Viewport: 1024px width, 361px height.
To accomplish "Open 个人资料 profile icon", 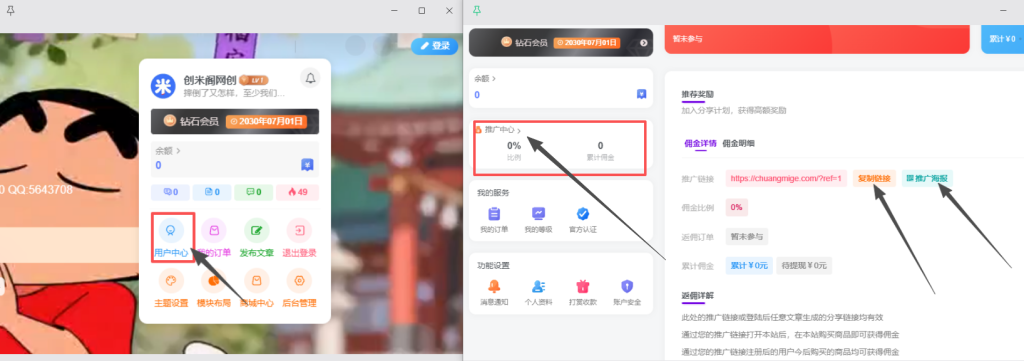I will (538, 293).
